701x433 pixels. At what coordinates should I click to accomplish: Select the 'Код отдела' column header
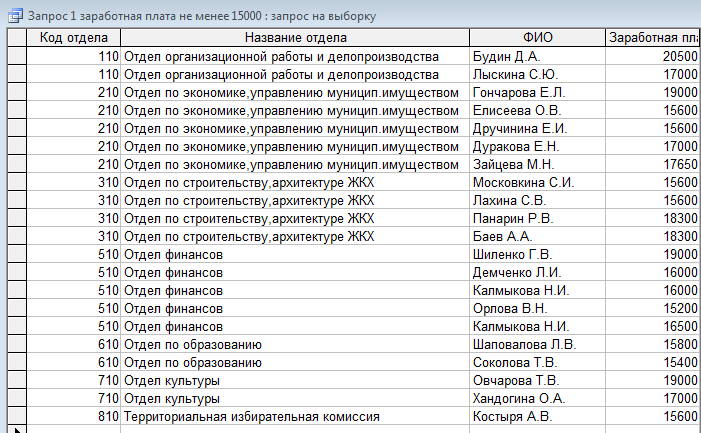74,38
